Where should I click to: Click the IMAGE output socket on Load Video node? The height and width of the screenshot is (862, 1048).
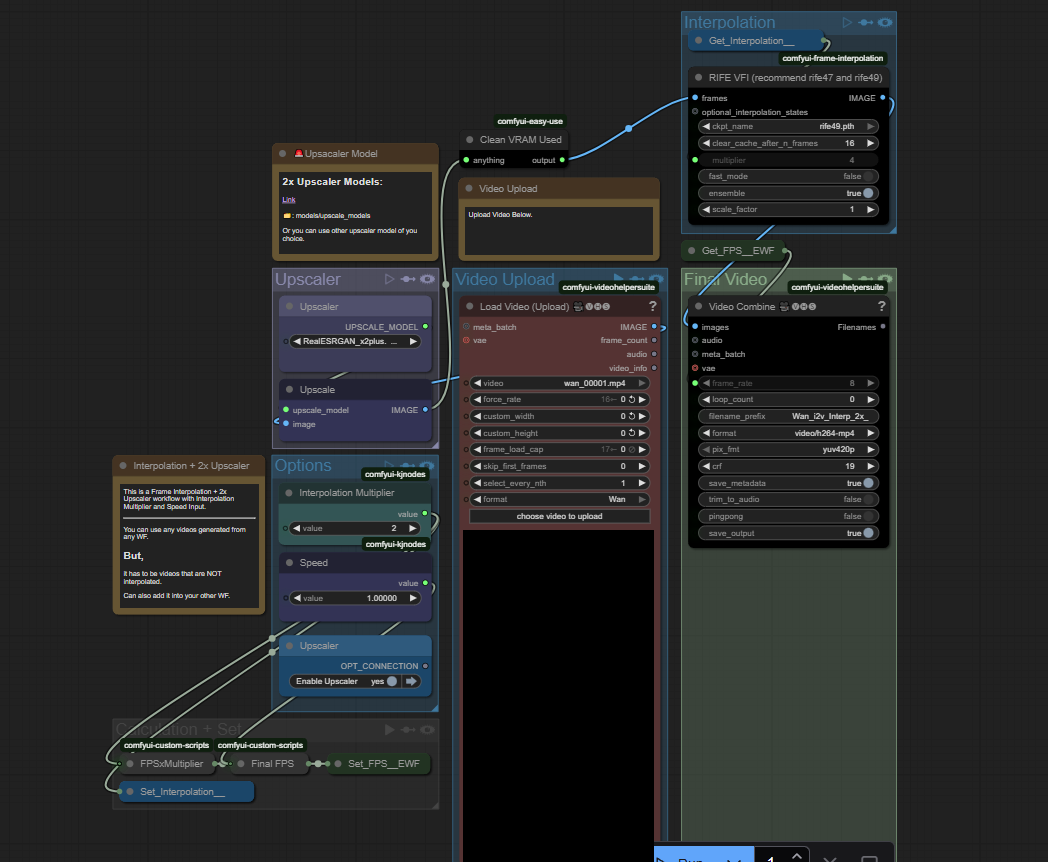tap(654, 327)
